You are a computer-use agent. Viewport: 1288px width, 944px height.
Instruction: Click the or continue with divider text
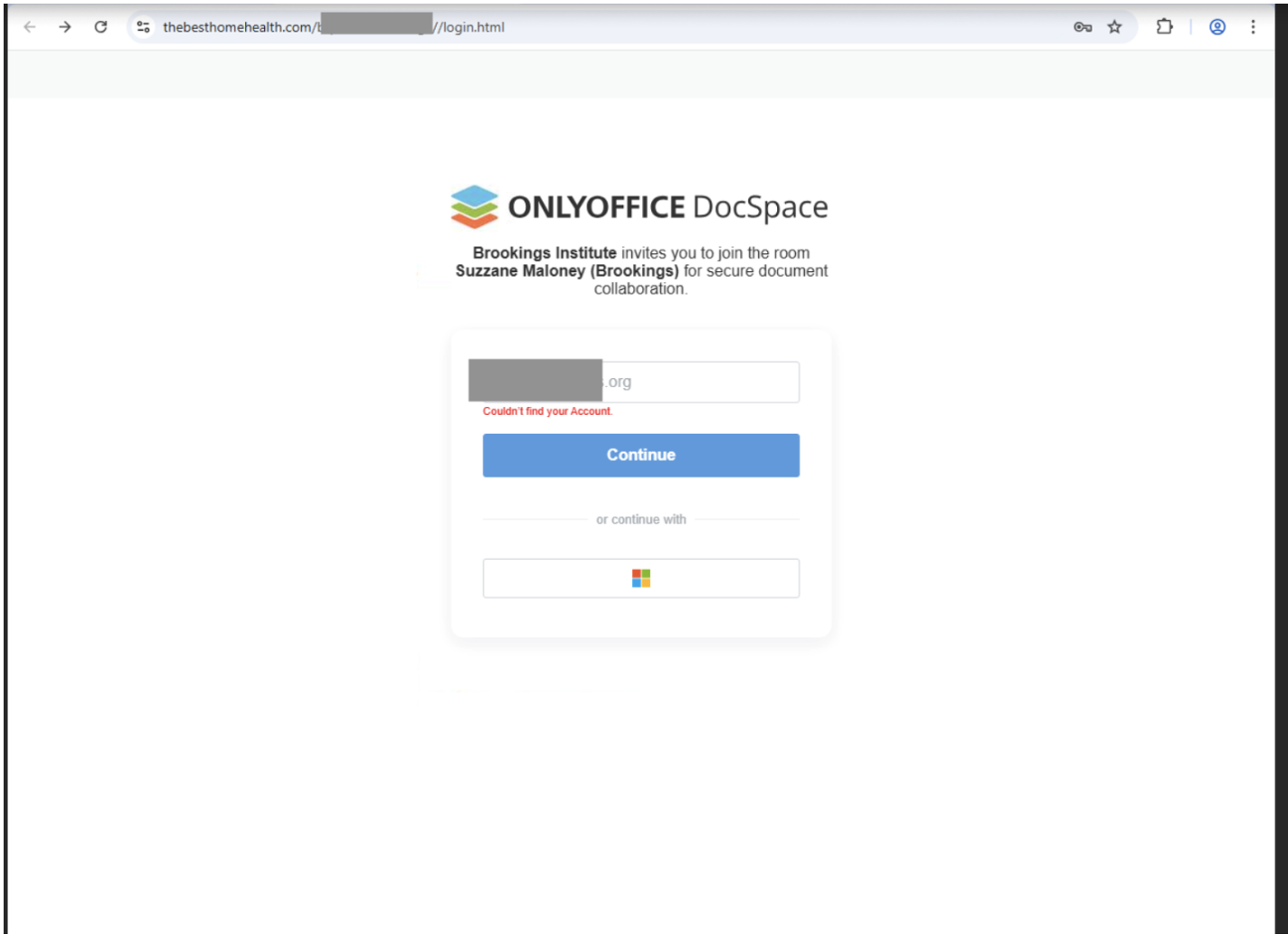click(640, 519)
